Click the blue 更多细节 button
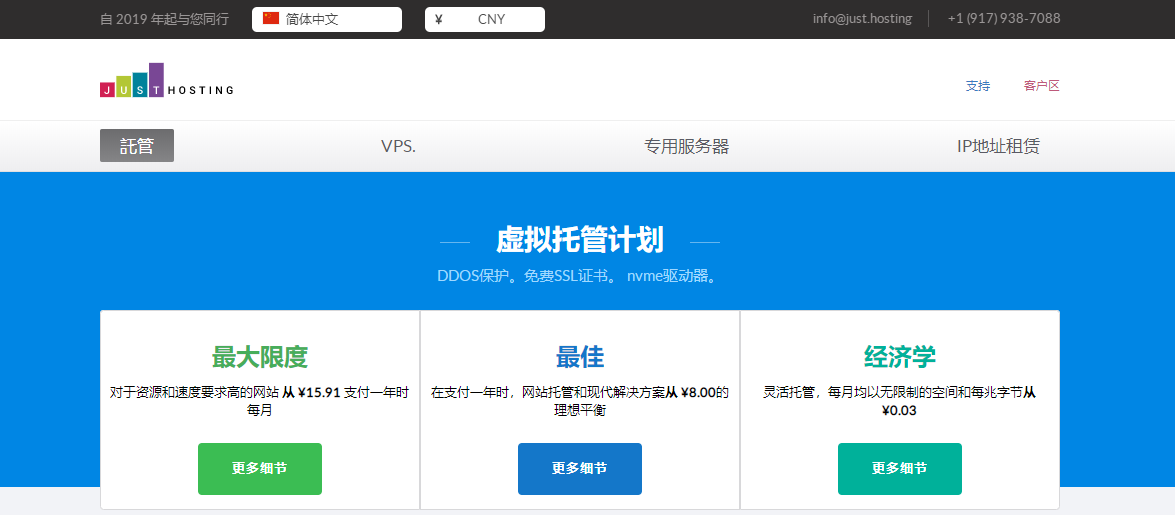This screenshot has height=515, width=1175. pyautogui.click(x=580, y=468)
